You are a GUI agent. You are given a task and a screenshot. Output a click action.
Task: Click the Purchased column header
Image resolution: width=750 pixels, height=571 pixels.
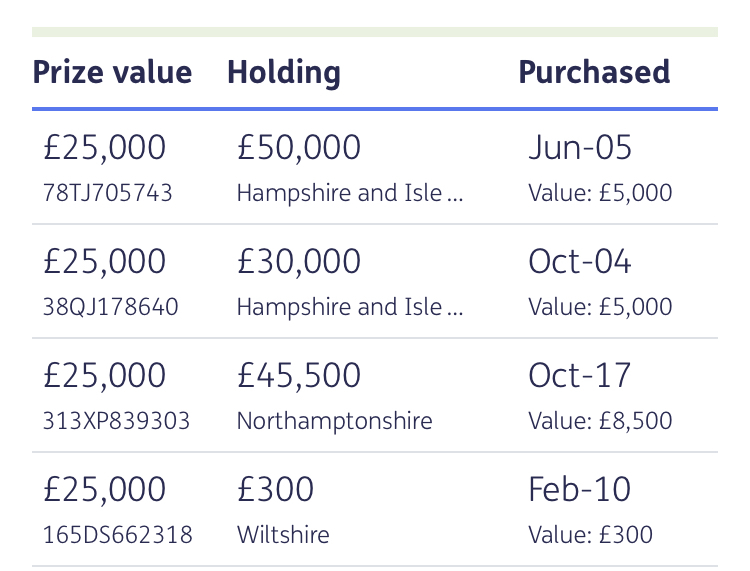coord(594,72)
